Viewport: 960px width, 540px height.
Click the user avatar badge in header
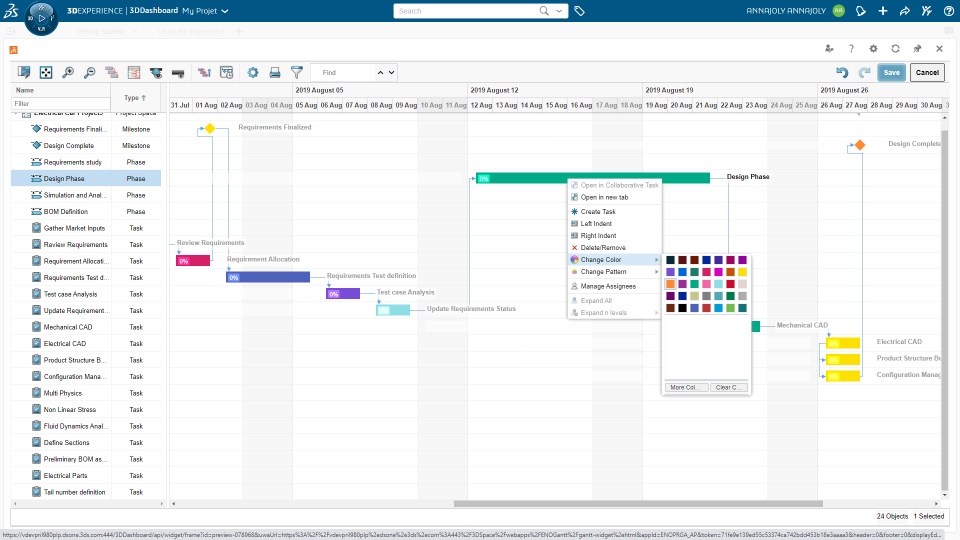click(839, 11)
